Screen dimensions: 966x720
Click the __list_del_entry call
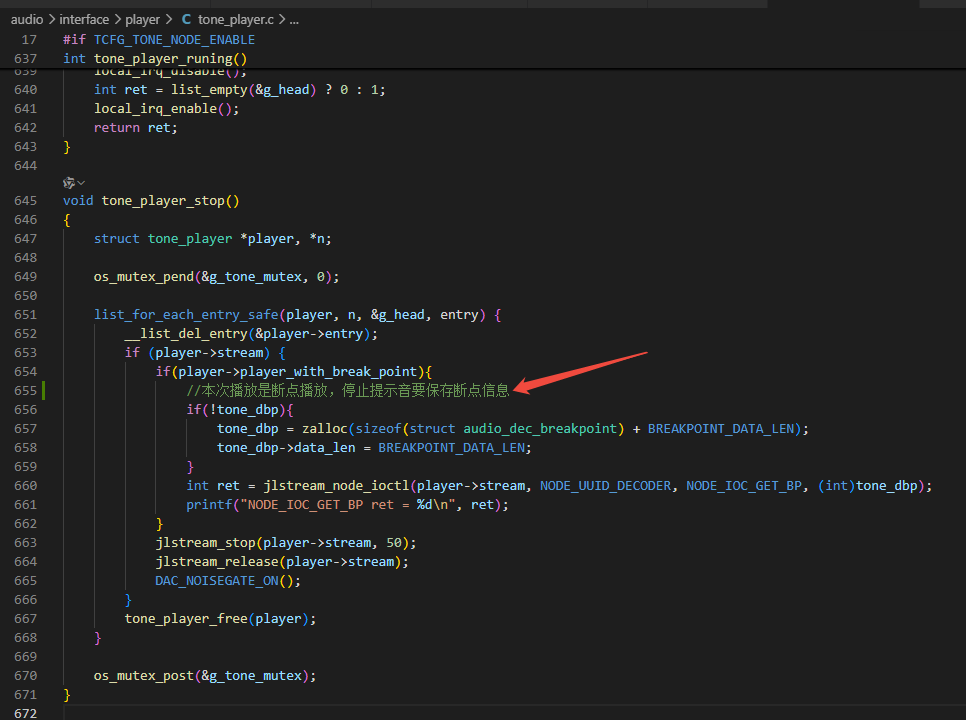coord(186,334)
